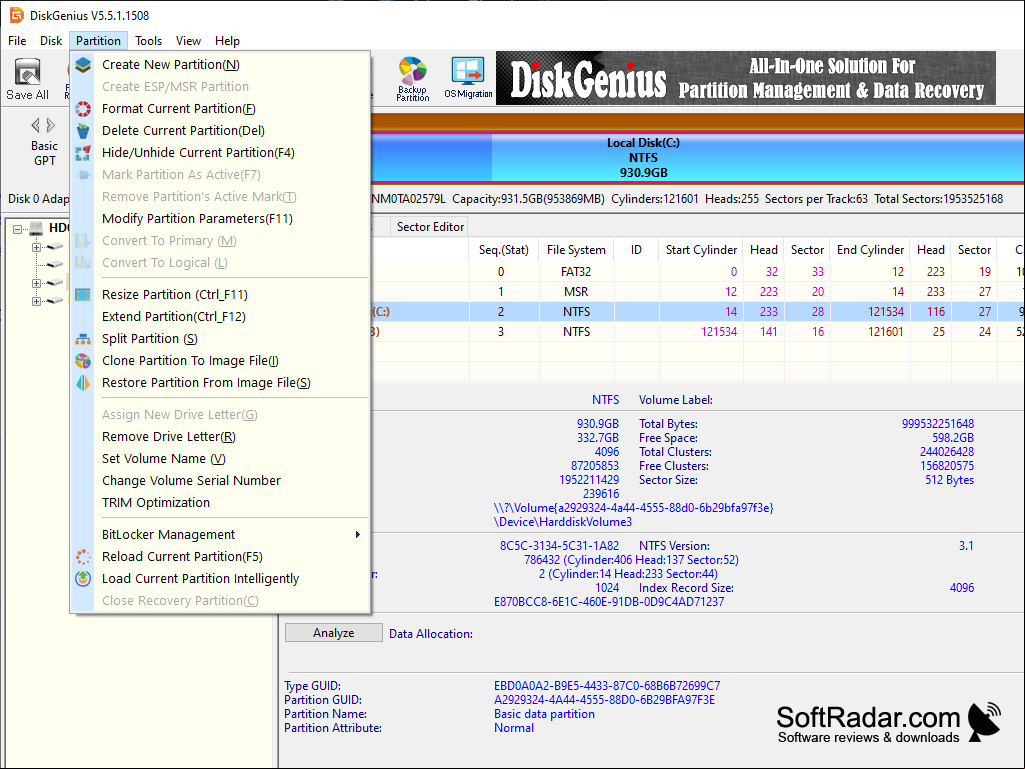The image size is (1025, 769).
Task: Click the Create New Partition icon
Action: (x=83, y=65)
